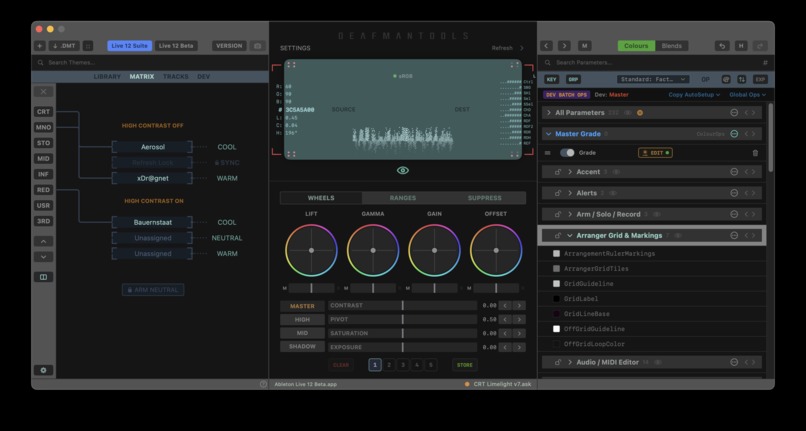Toggle the GRP filter button
The height and width of the screenshot is (431, 806).
[573, 80]
